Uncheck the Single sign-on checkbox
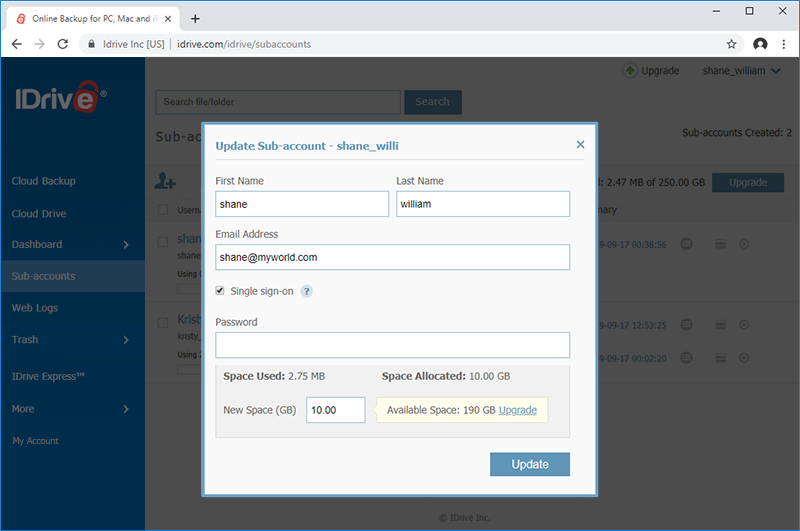Screen dimensions: 800x531 [220, 291]
